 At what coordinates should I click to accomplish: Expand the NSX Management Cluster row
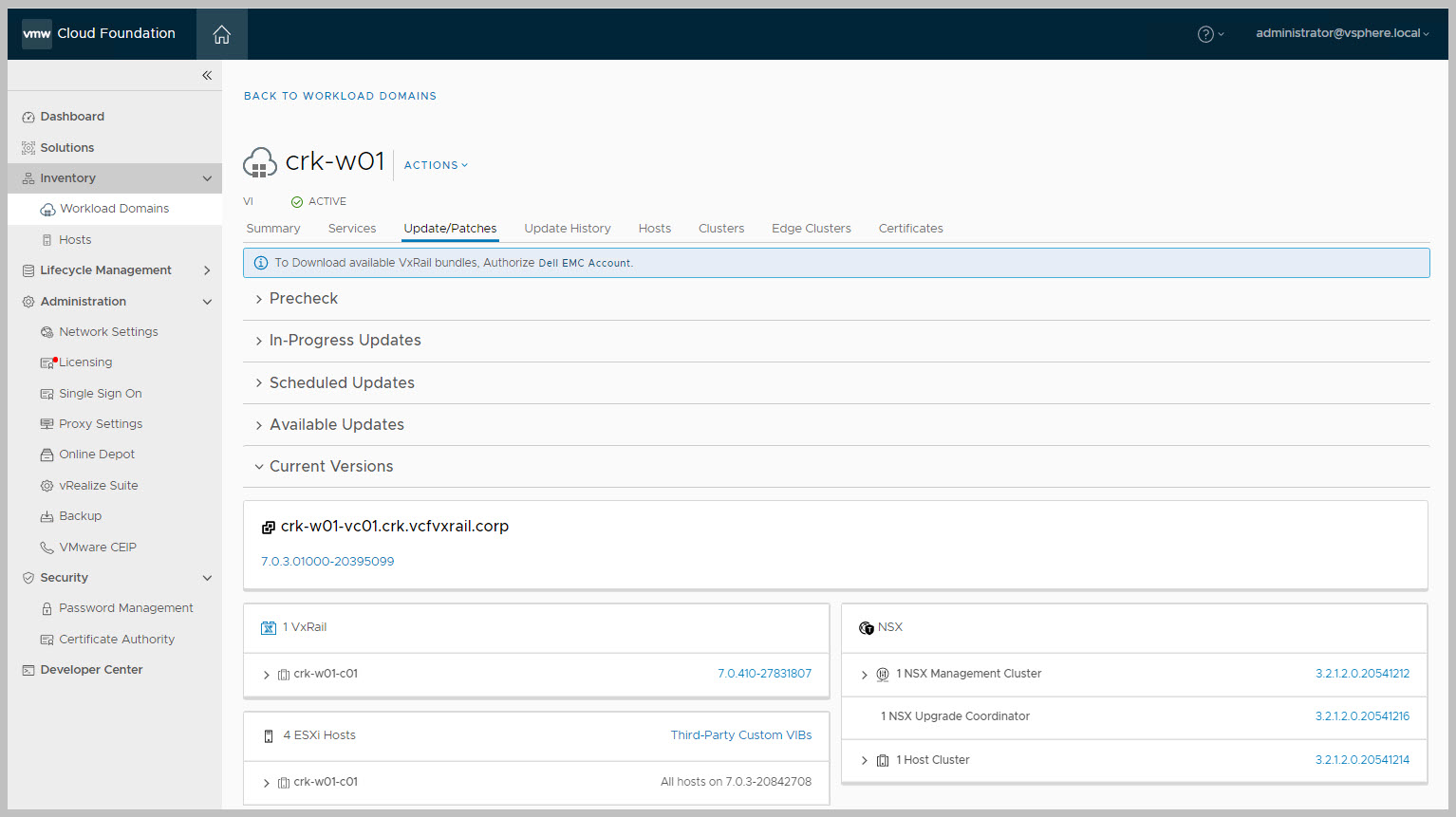[864, 675]
